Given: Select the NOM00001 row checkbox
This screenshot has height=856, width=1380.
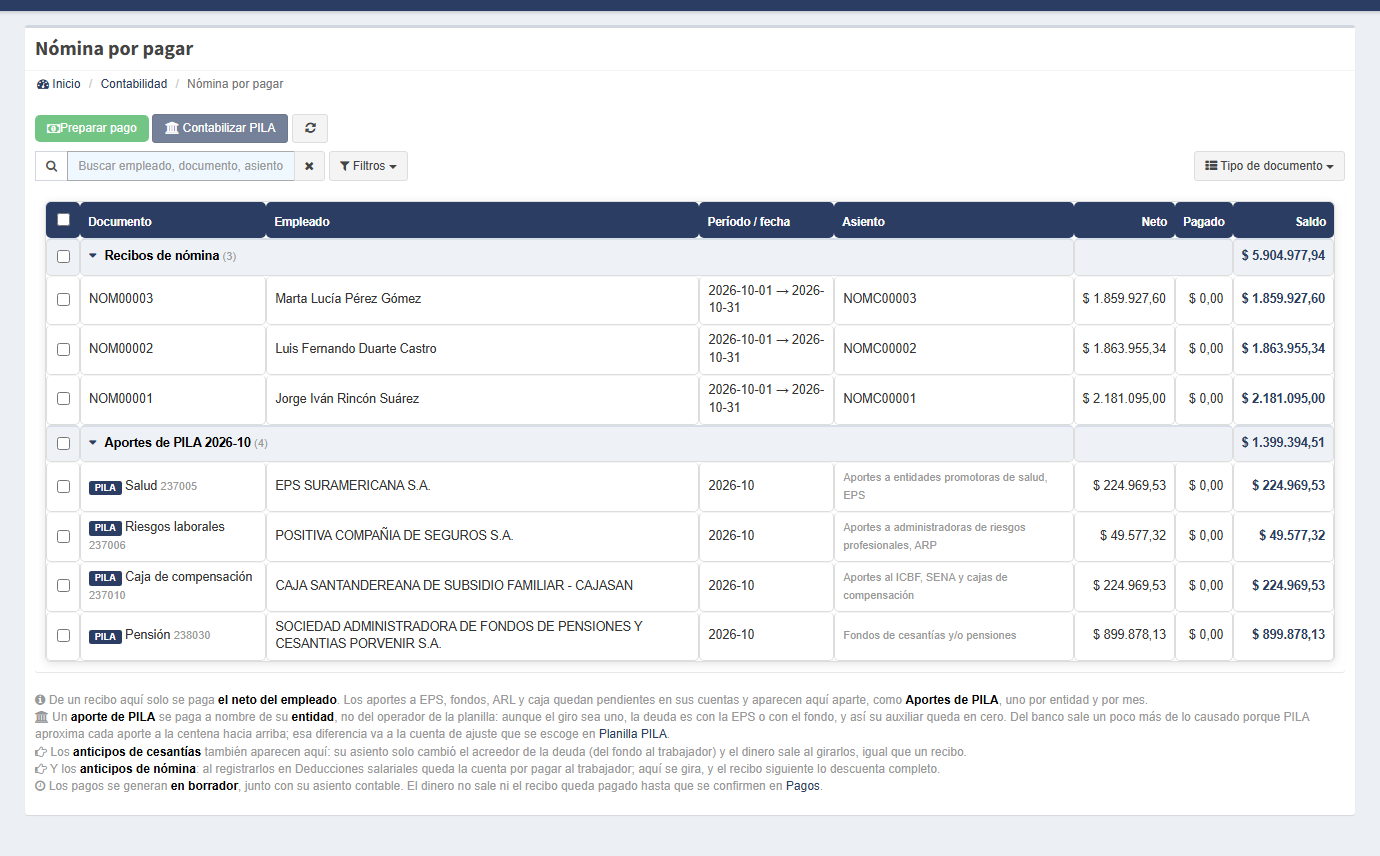Looking at the screenshot, I should tap(64, 399).
